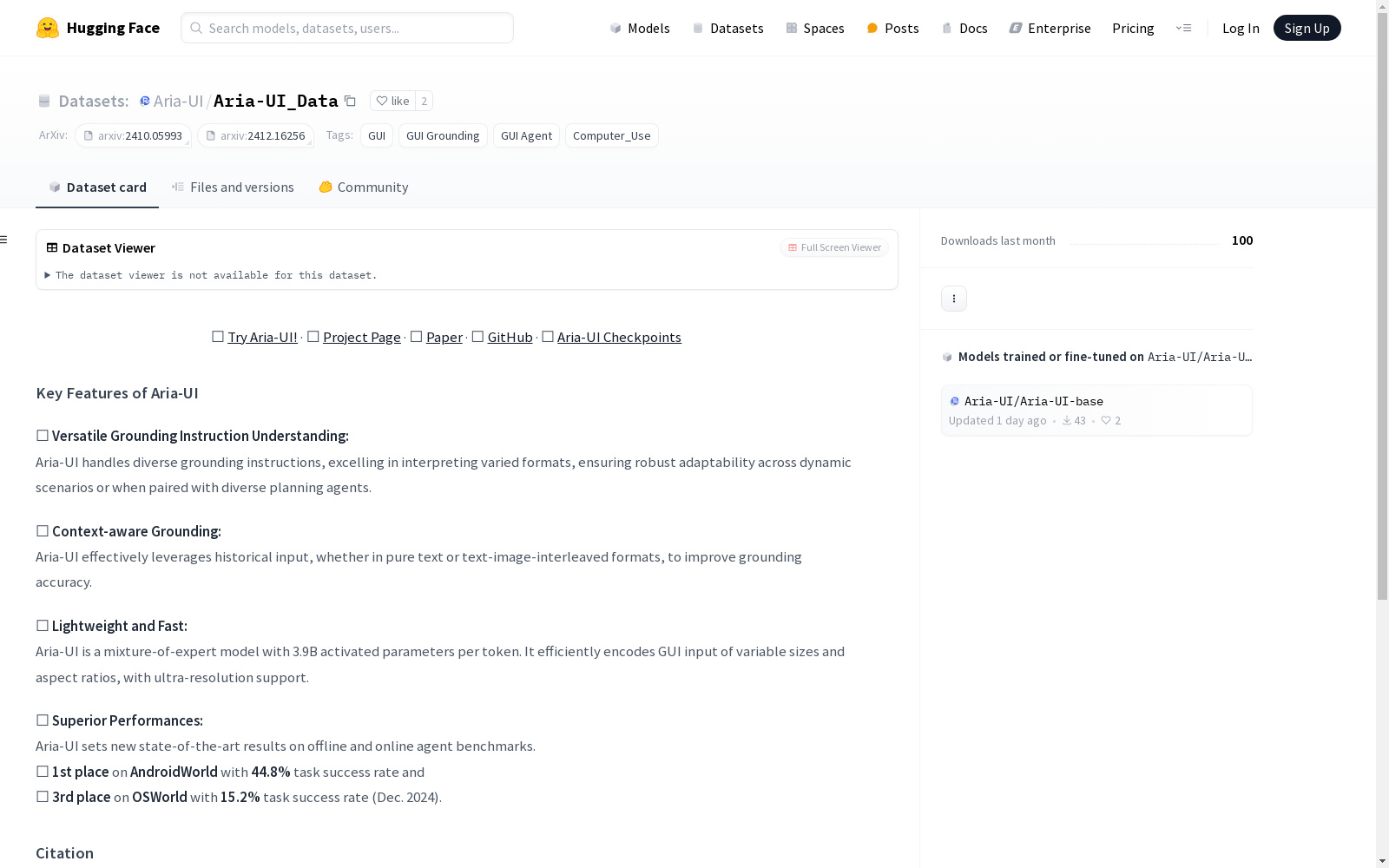Open the Paper link
Image resolution: width=1389 pixels, height=868 pixels.
[444, 337]
